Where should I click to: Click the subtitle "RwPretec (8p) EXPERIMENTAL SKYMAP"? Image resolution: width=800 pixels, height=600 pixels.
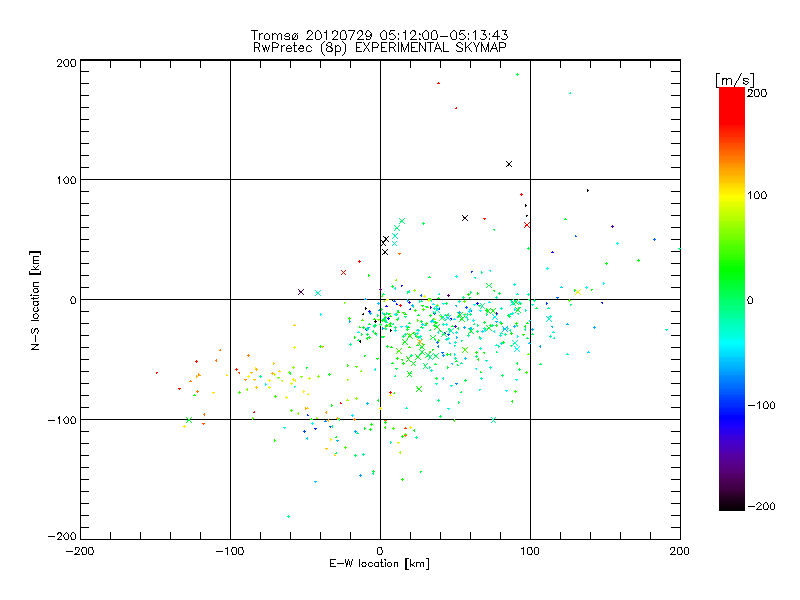(380, 48)
